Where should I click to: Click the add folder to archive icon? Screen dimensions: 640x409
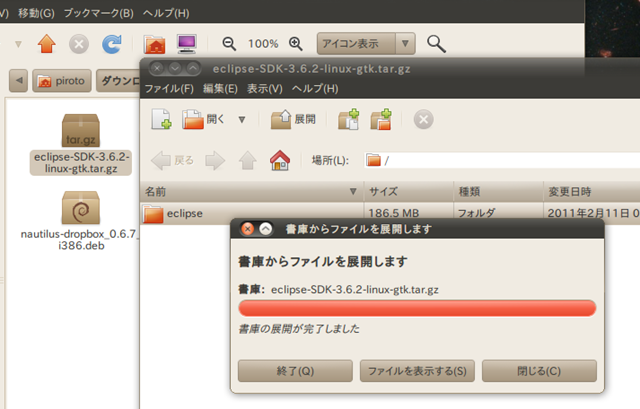click(x=381, y=120)
